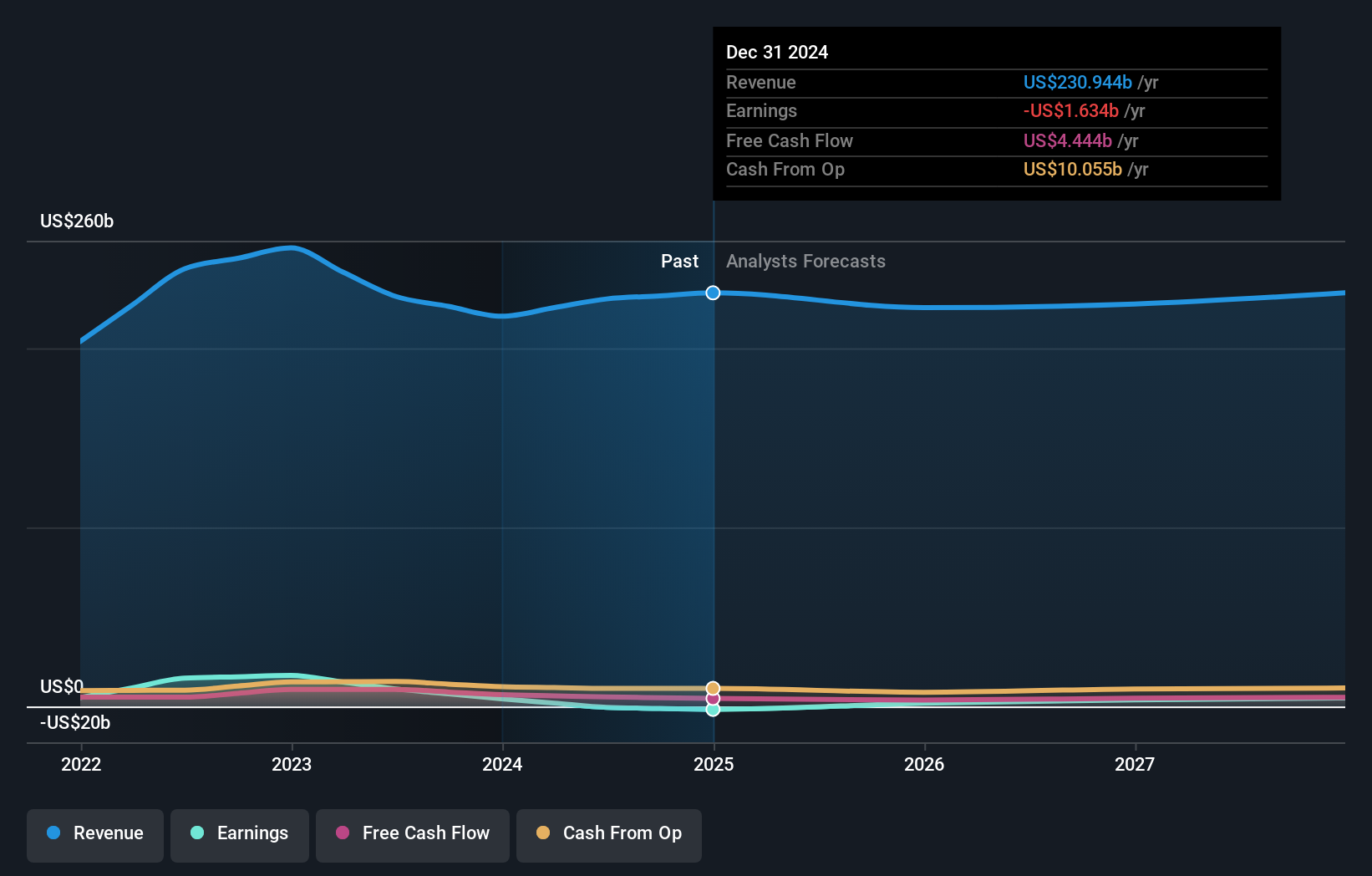The width and height of the screenshot is (1372, 876).
Task: Toggle the Revenue series visibility
Action: 94,833
